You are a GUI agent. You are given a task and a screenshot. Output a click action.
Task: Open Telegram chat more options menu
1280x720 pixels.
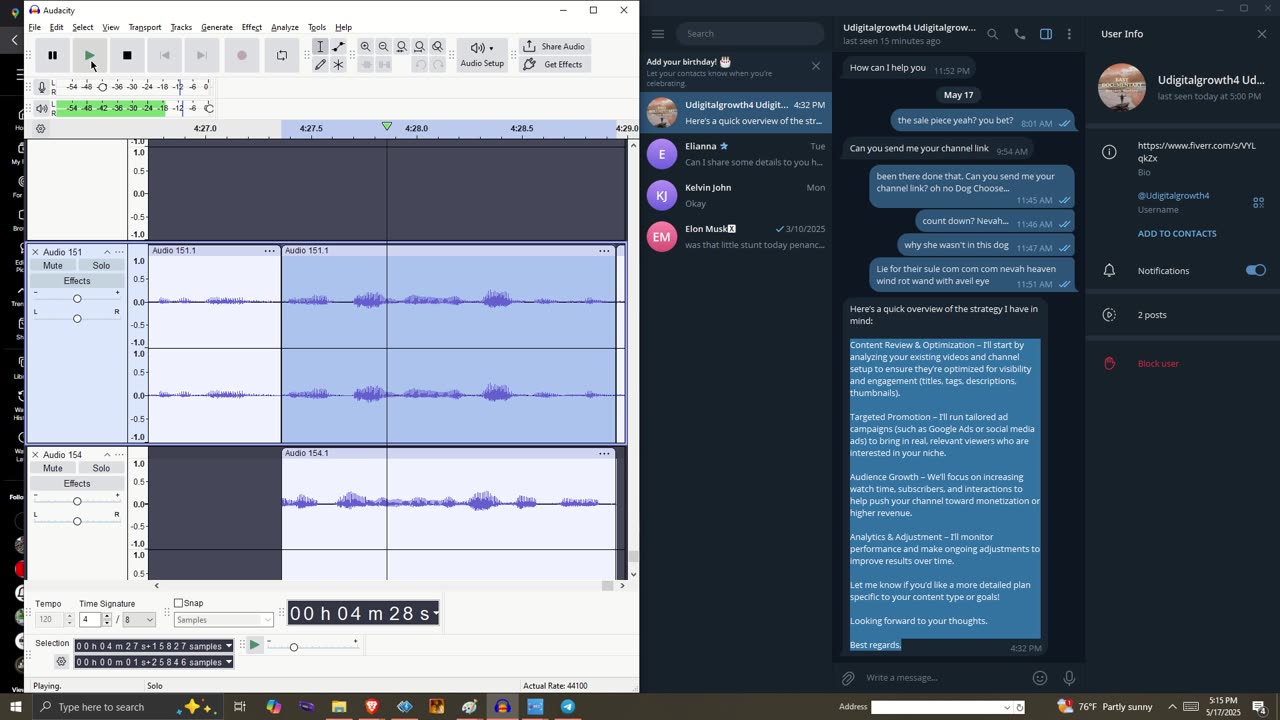(x=1069, y=34)
